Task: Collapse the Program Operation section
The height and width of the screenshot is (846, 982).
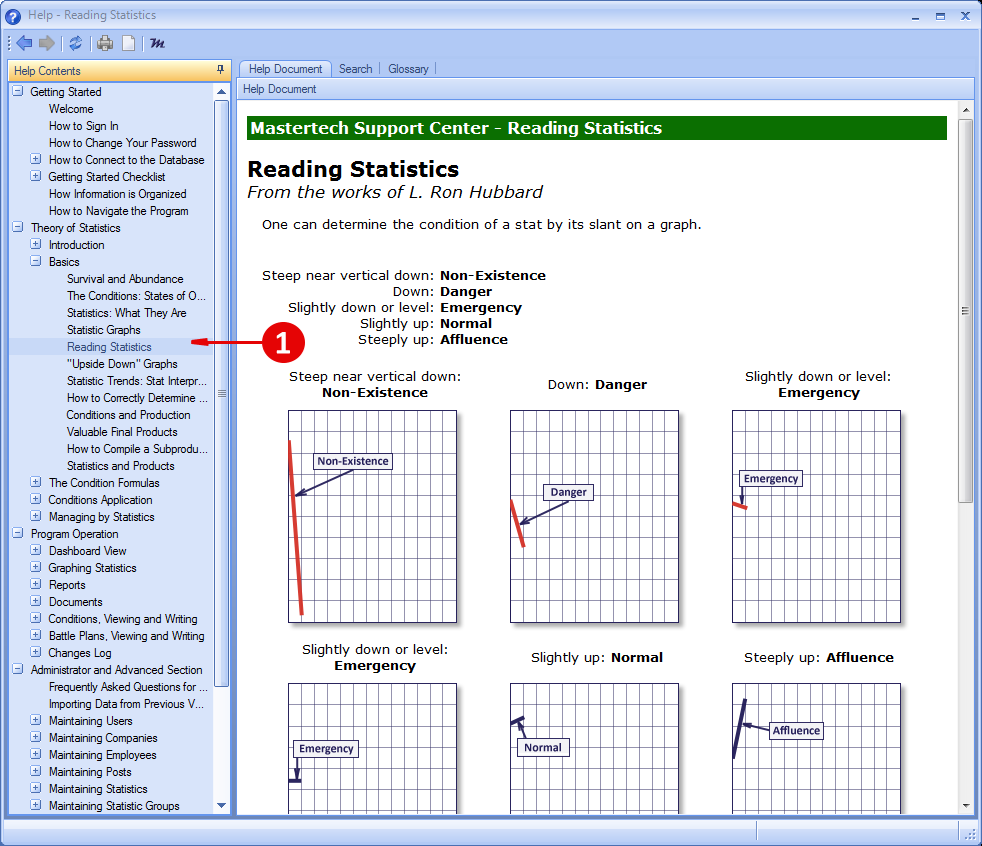Action: click(18, 533)
